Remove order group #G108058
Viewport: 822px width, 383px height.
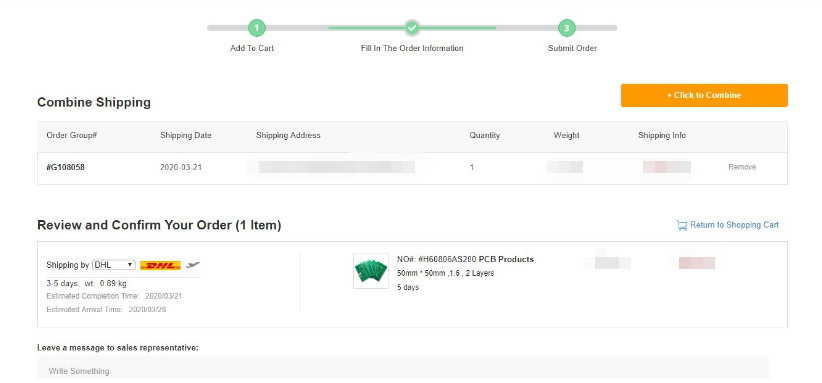(x=742, y=167)
